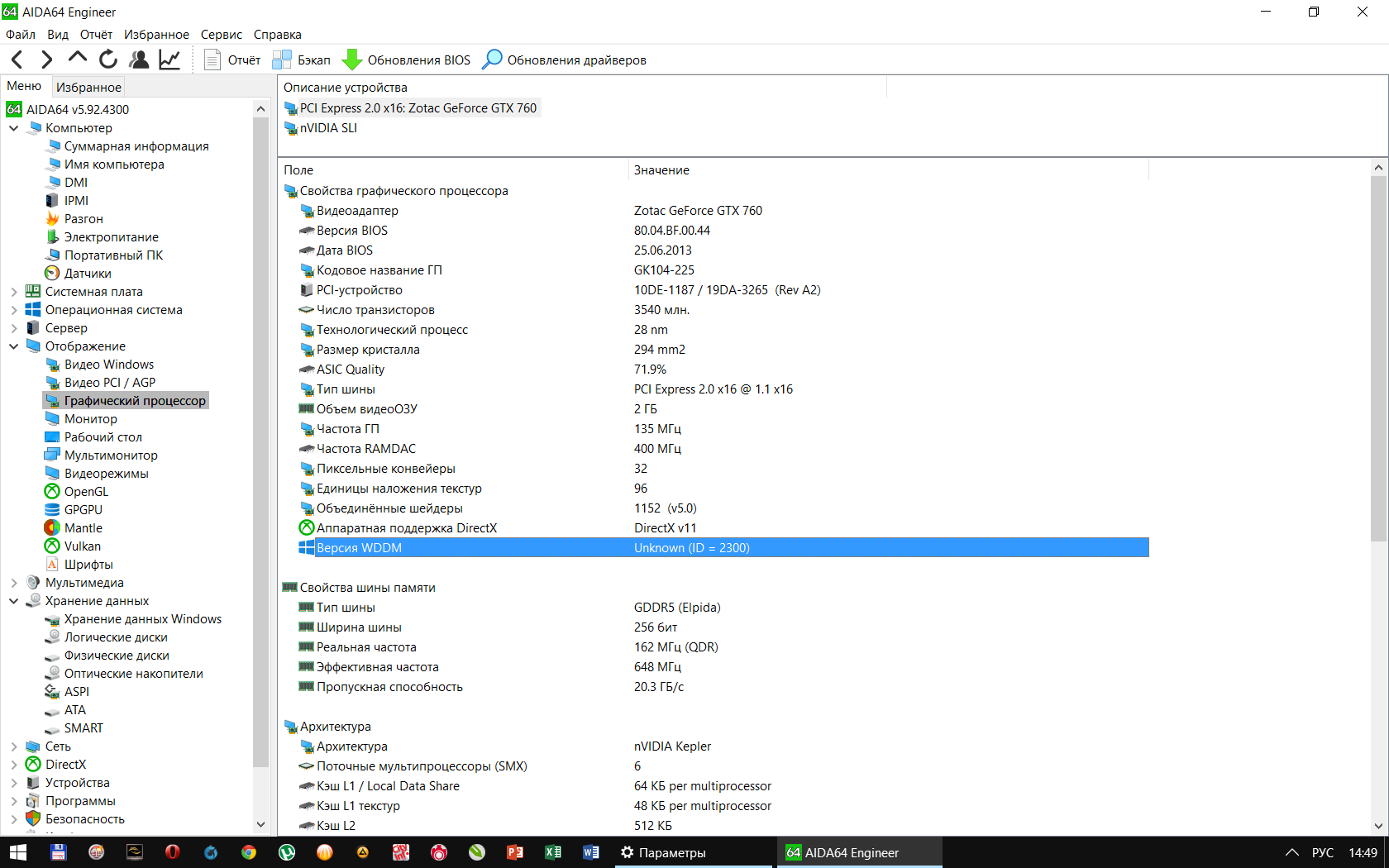1389x868 pixels.
Task: Collapse the Хранение данных node
Action: click(14, 601)
